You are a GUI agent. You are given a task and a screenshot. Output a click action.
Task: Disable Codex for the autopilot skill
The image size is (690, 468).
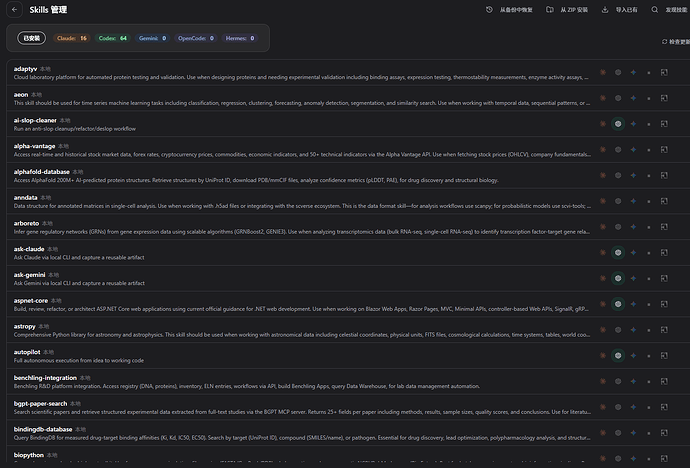click(x=618, y=355)
